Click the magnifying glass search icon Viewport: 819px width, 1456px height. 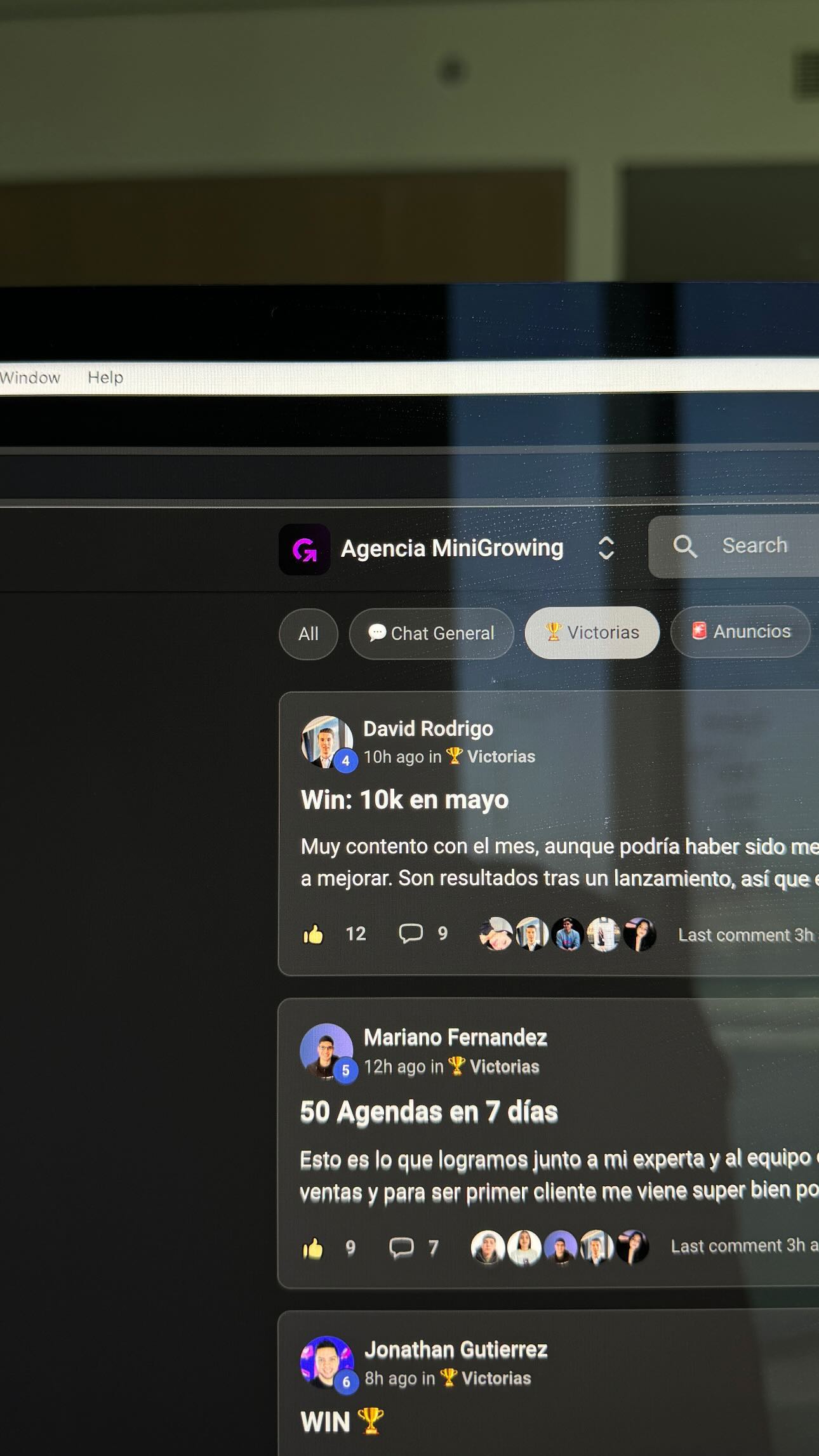pos(684,546)
